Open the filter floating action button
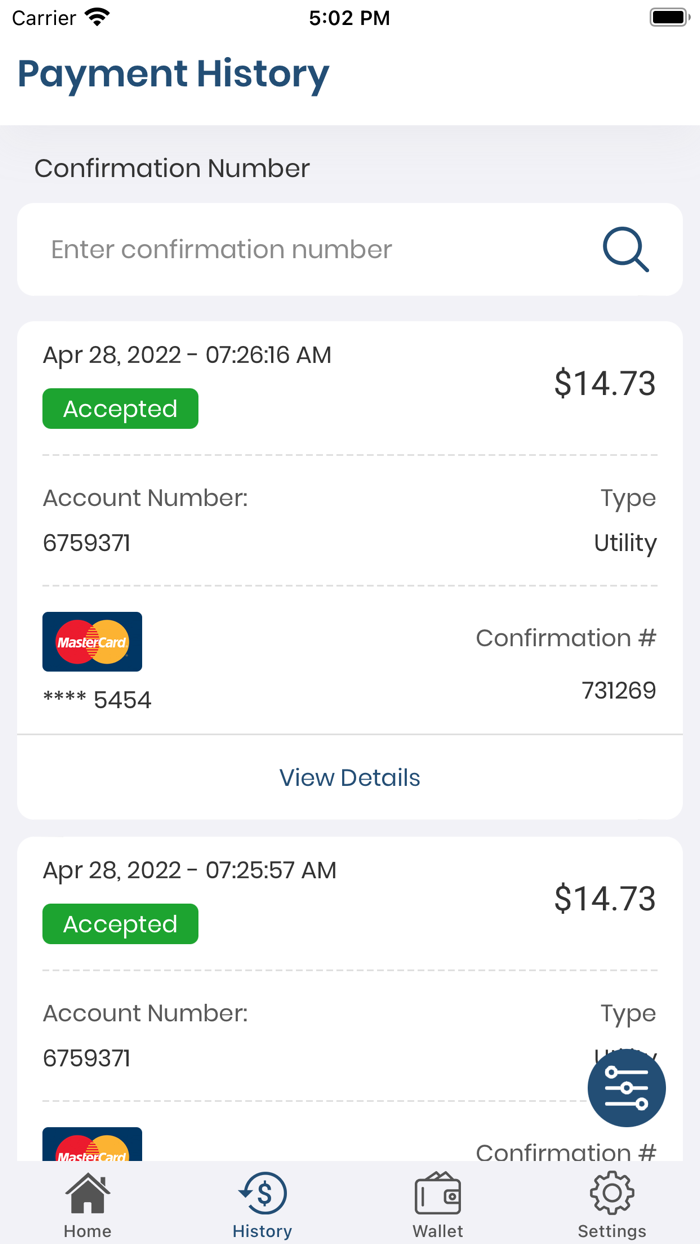Viewport: 700px width, 1244px height. 626,1088
